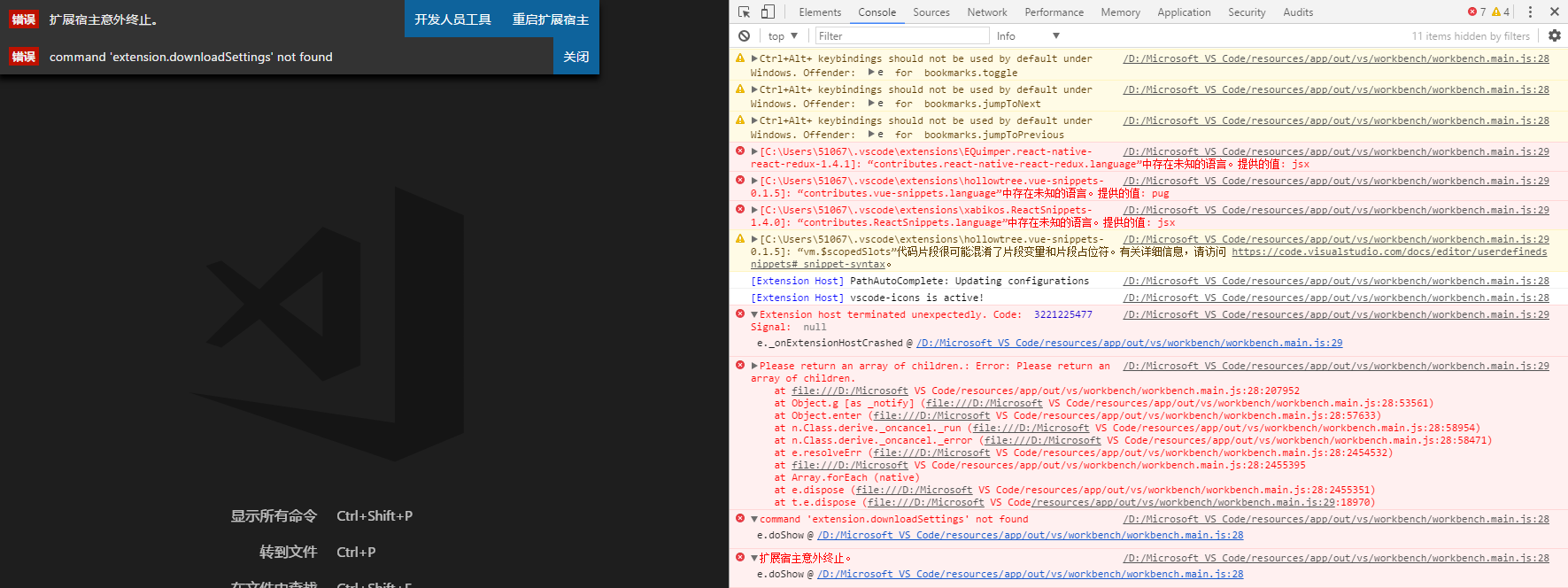Click the 错误 badge of 扩展宿主意外终止 notification
This screenshot has height=588, width=1568.
pyautogui.click(x=24, y=19)
